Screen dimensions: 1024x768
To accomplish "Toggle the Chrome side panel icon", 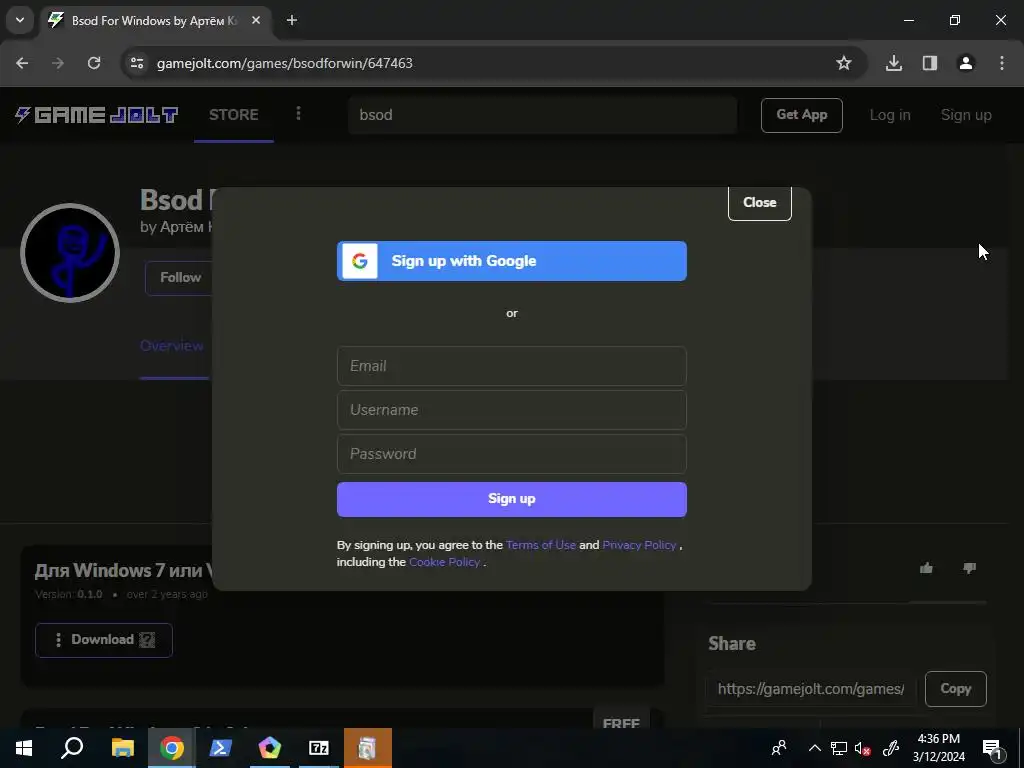I will point(930,63).
